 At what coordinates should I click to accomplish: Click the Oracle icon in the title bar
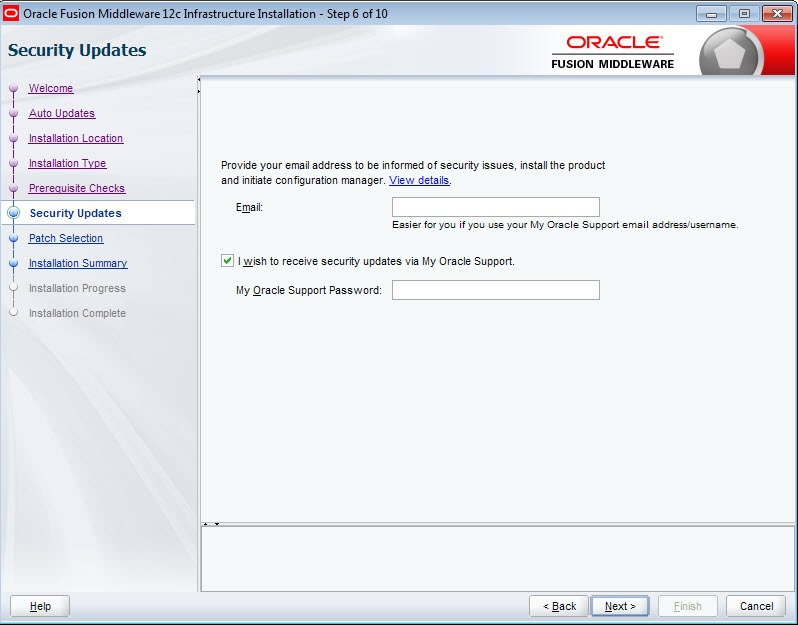[11, 13]
